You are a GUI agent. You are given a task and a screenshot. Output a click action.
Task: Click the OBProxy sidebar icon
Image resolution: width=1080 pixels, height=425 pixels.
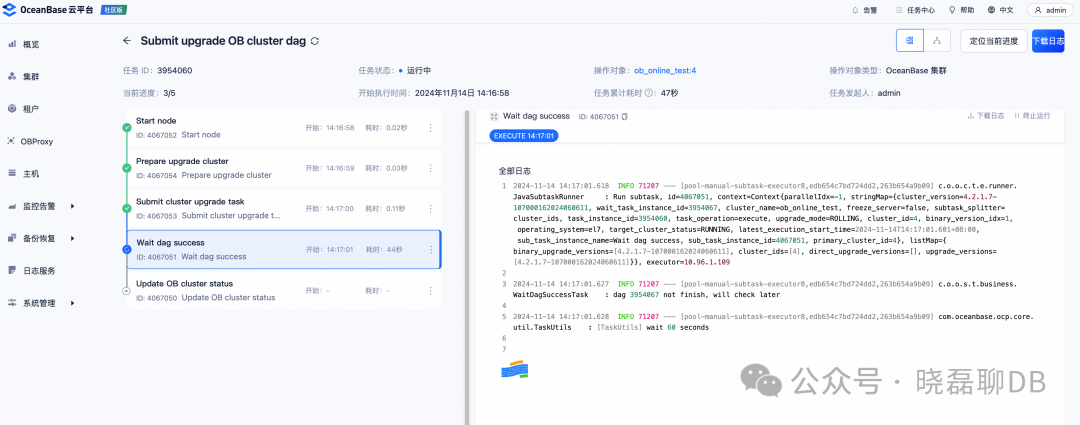12,141
